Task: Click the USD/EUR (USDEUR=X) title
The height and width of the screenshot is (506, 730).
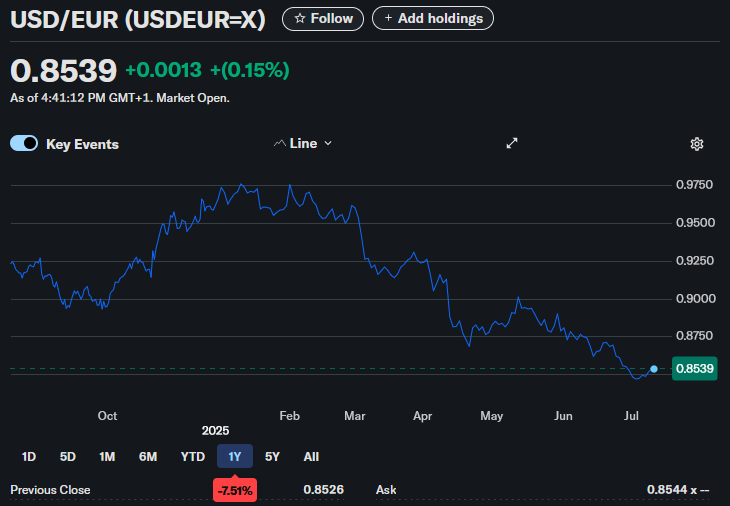Action: tap(138, 20)
